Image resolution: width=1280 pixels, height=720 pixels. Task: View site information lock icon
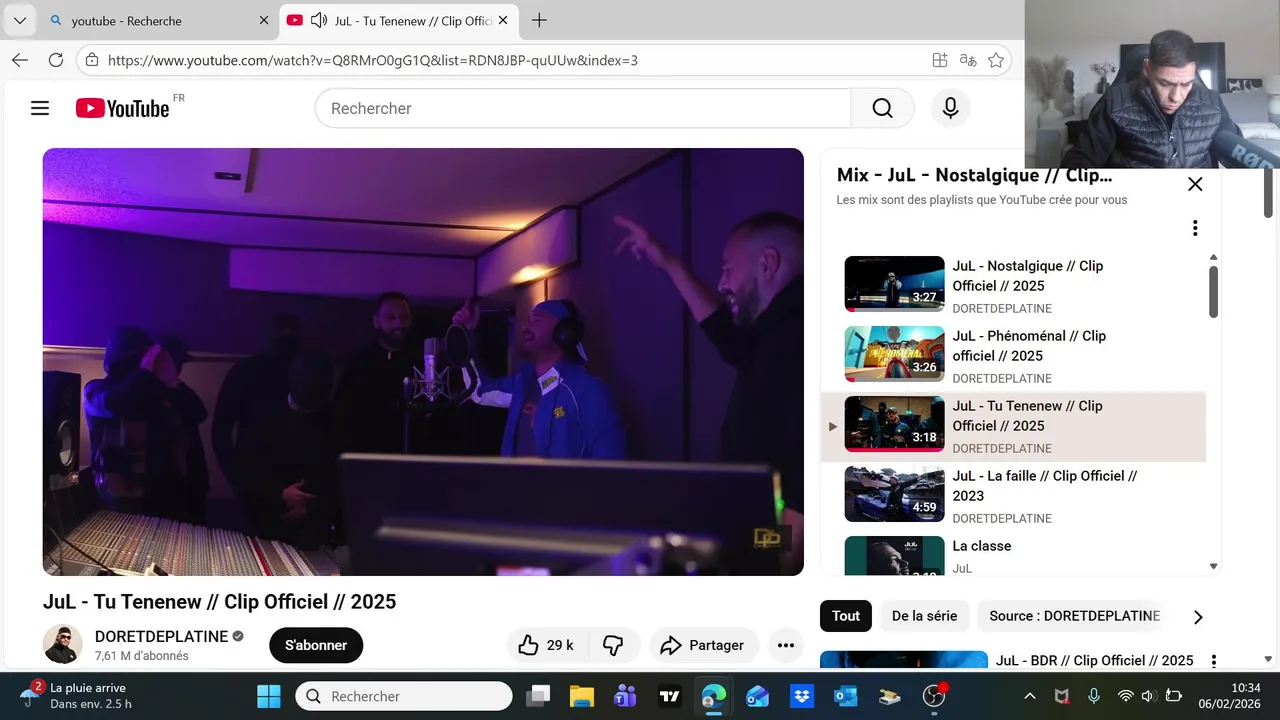pos(91,60)
